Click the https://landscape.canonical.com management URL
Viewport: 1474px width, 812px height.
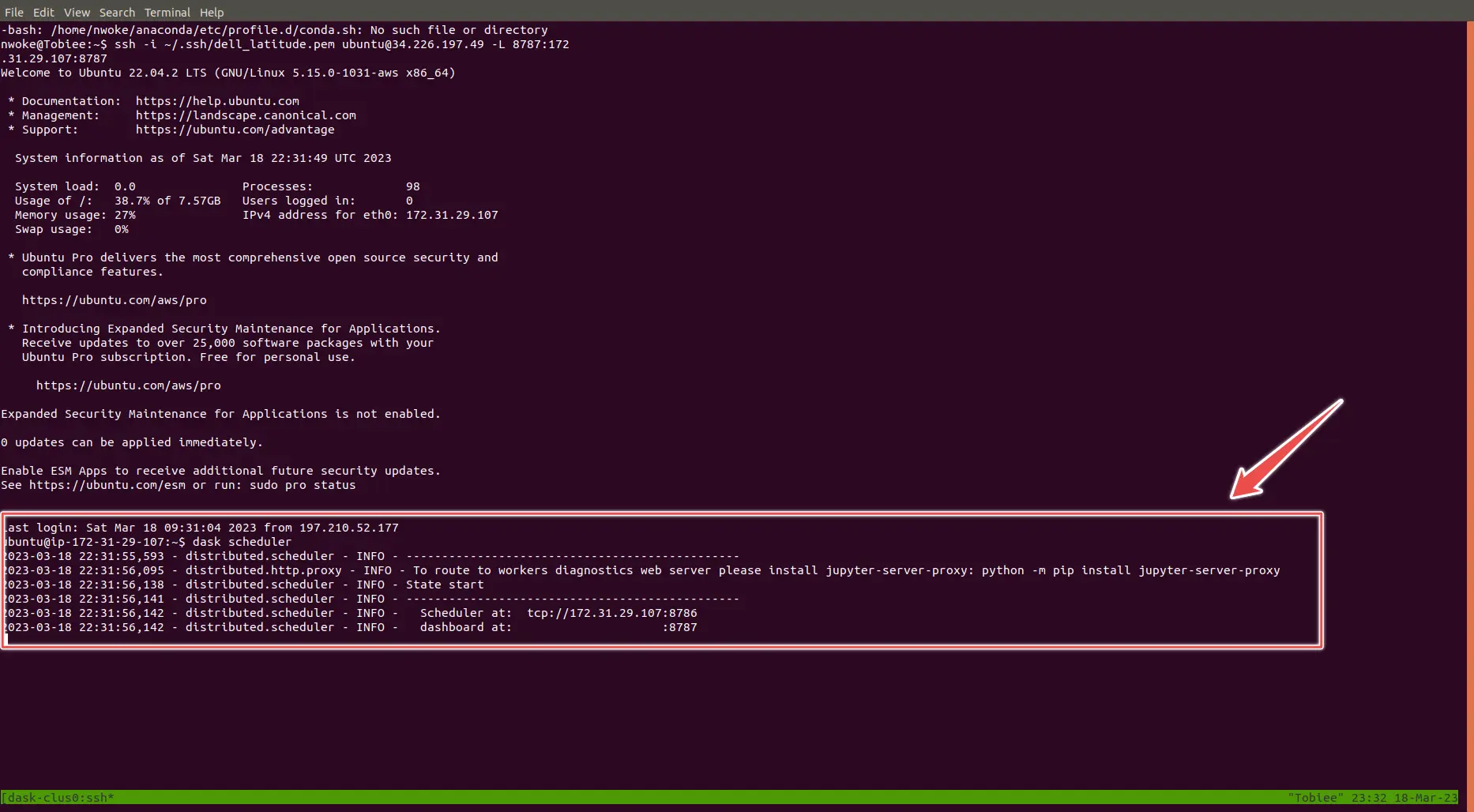[x=246, y=115]
